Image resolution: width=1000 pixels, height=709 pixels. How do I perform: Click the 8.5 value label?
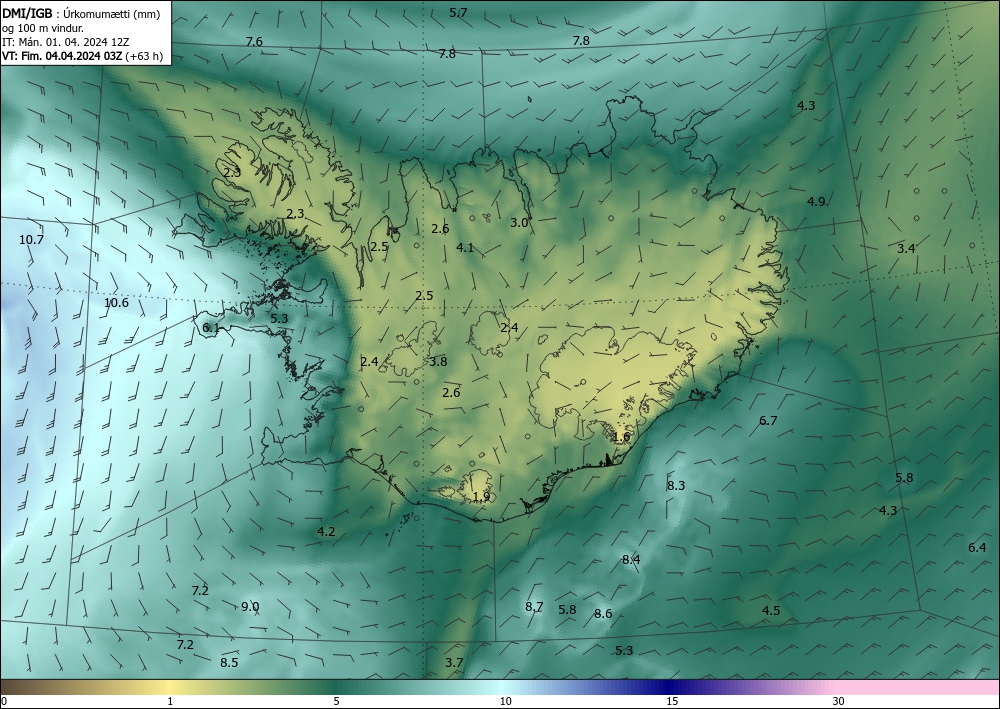[229, 662]
